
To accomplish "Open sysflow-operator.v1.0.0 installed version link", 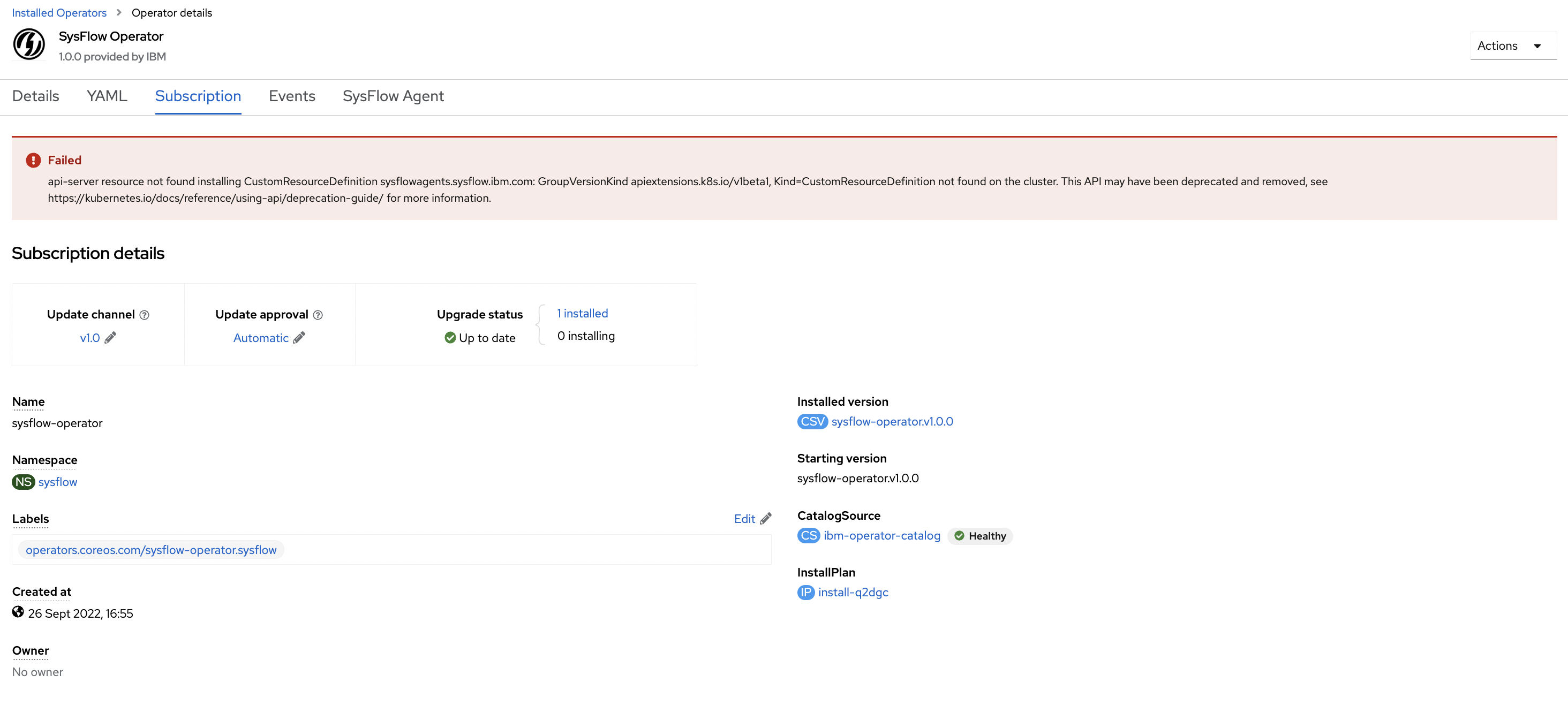I will click(x=892, y=422).
